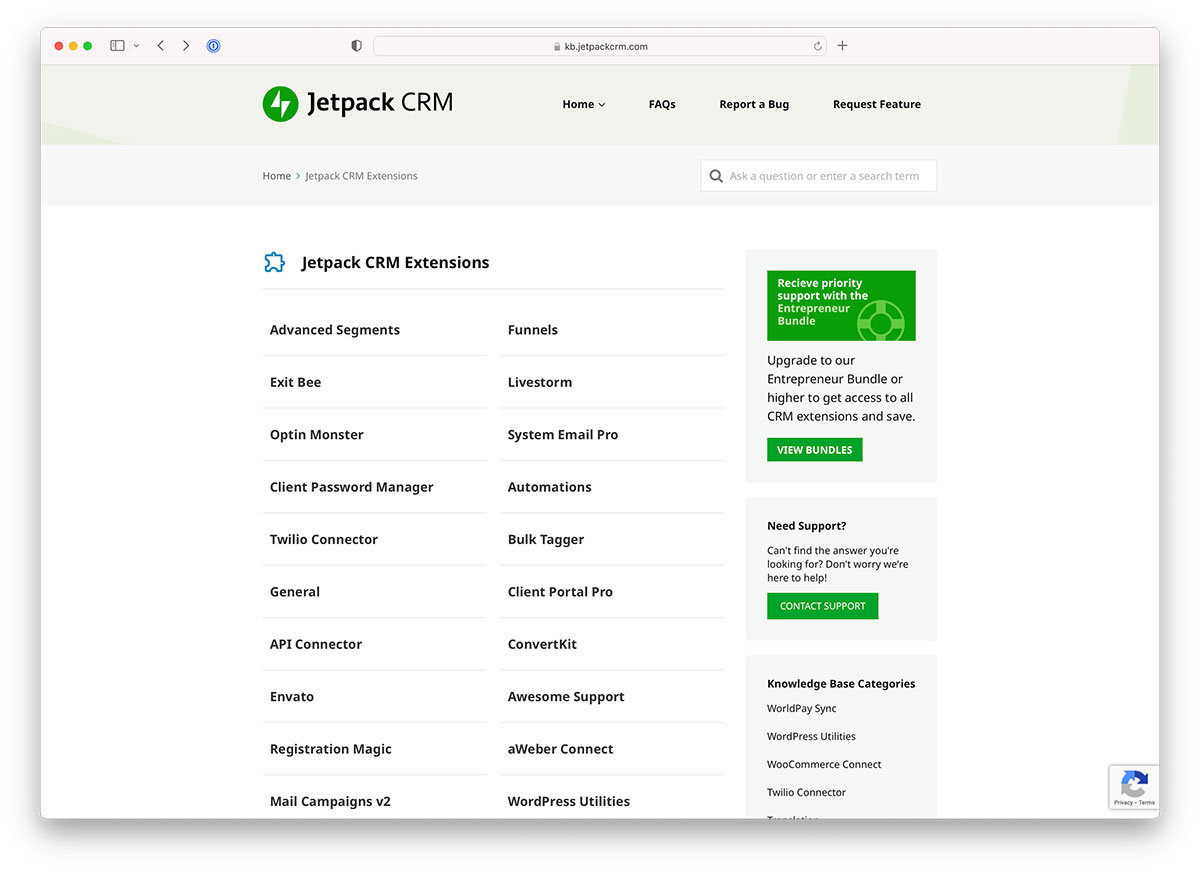This screenshot has height=872, width=1200.
Task: Open the ConvertKit category
Action: (x=542, y=644)
